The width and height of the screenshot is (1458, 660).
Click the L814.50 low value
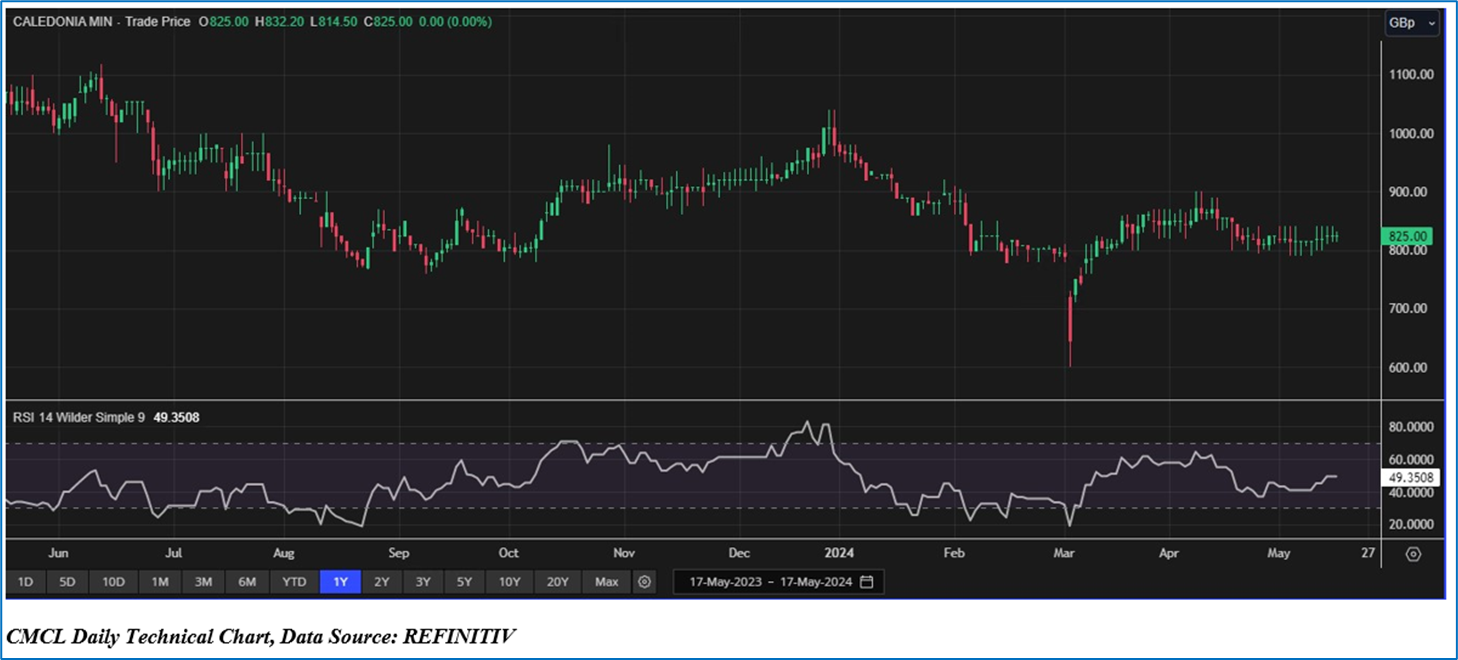point(334,21)
